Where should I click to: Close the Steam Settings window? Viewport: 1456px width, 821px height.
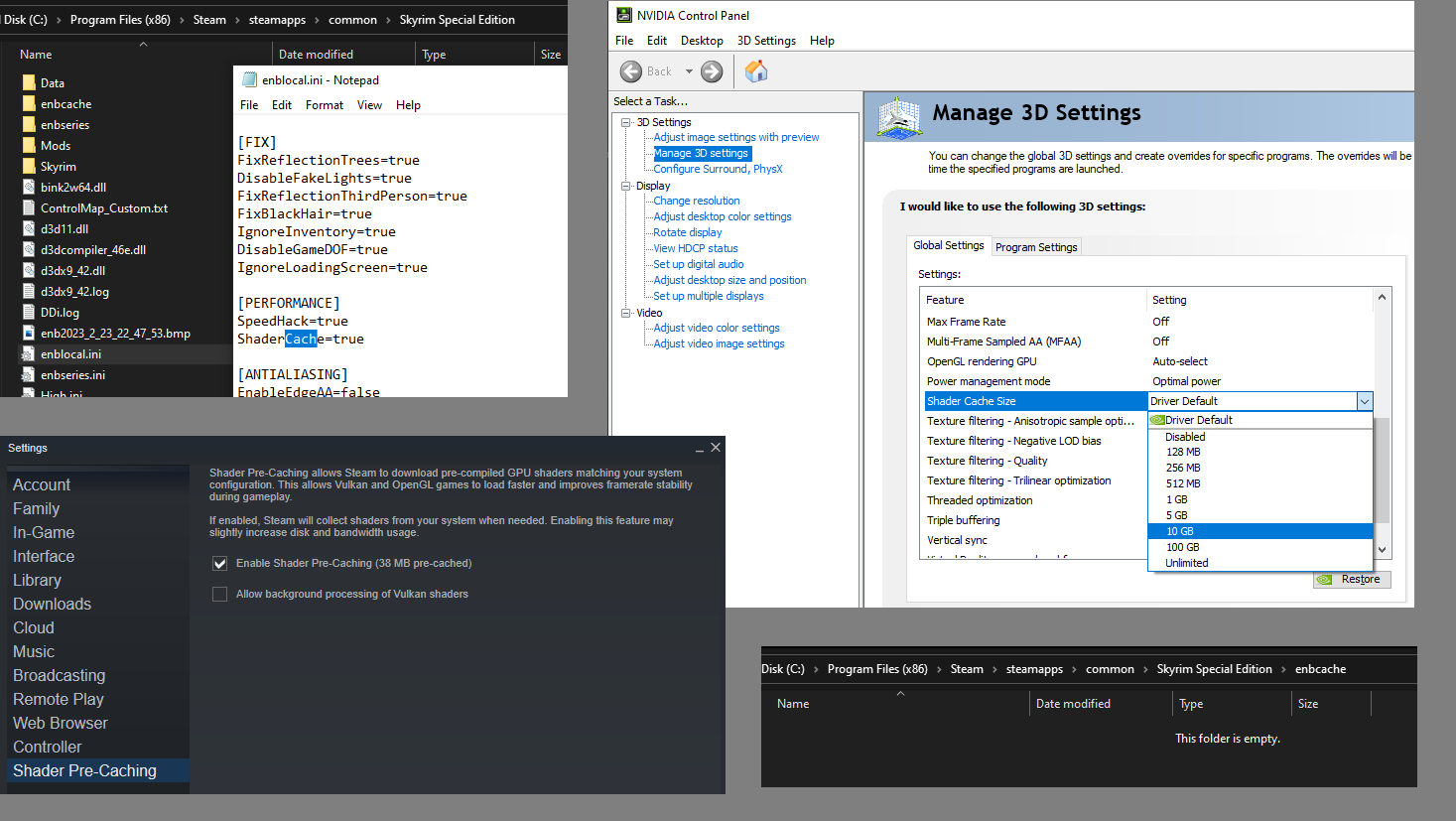716,448
